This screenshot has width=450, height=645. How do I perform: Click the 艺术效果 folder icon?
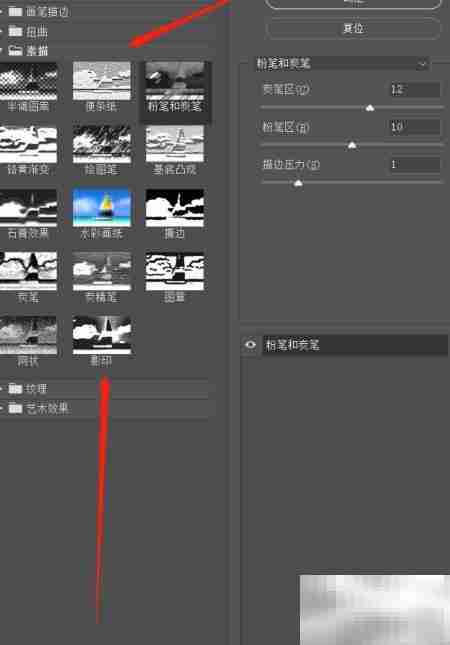click(16, 408)
